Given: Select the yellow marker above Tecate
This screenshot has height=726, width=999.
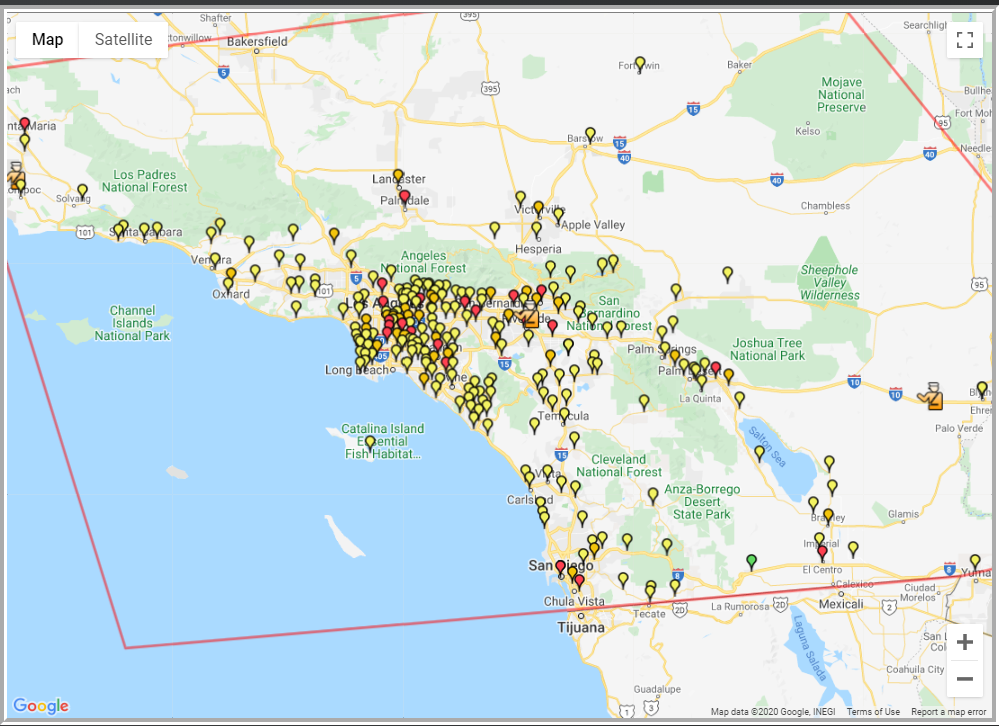Looking at the screenshot, I should 649,593.
